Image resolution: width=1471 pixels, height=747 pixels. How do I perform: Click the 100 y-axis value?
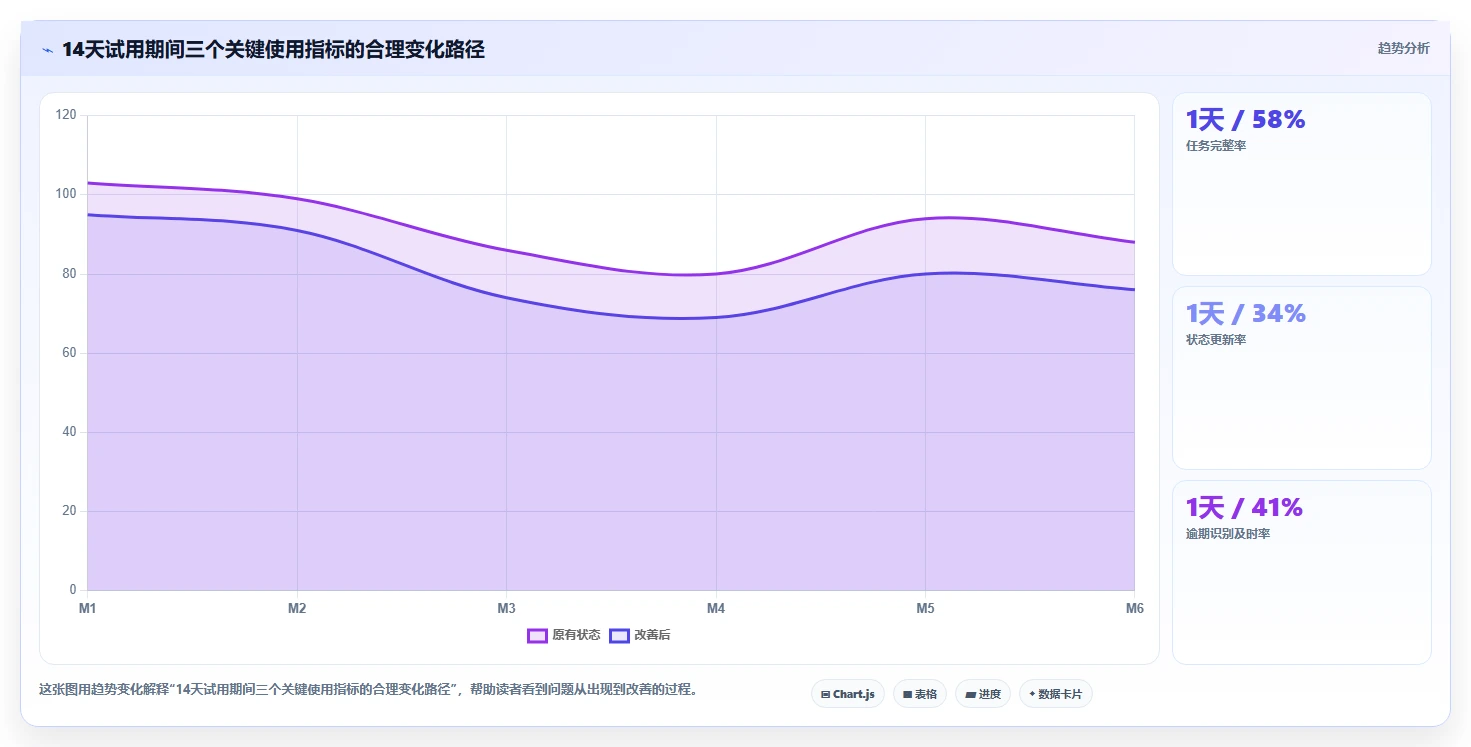coord(66,194)
